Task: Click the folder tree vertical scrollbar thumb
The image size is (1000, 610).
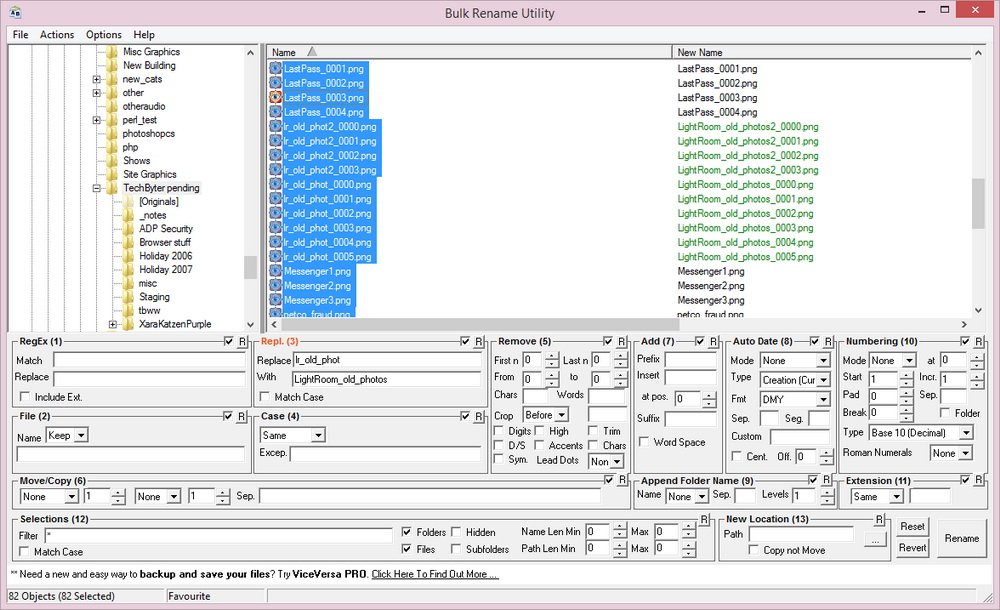Action: tap(250, 267)
